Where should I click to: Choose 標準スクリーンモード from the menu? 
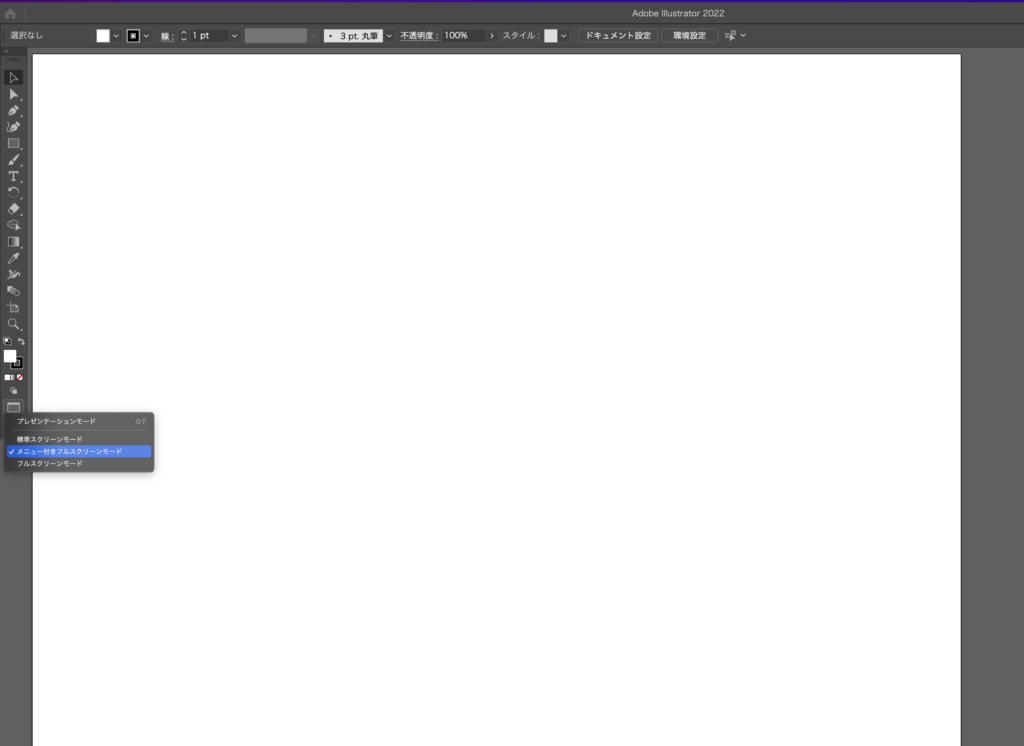pyautogui.click(x=50, y=439)
